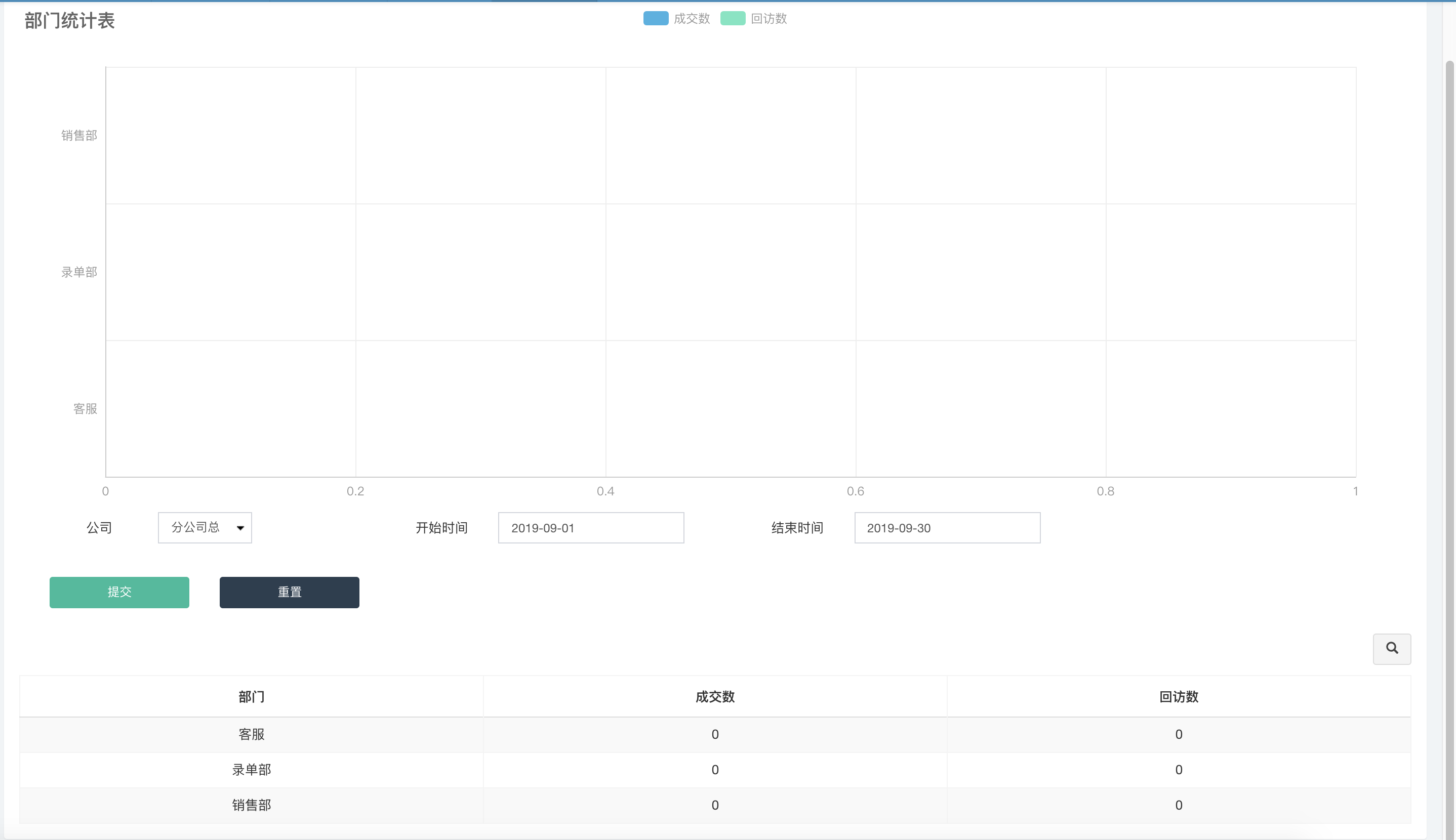The image size is (1456, 840).
Task: Click the 客服 chart axis label
Action: click(x=85, y=408)
